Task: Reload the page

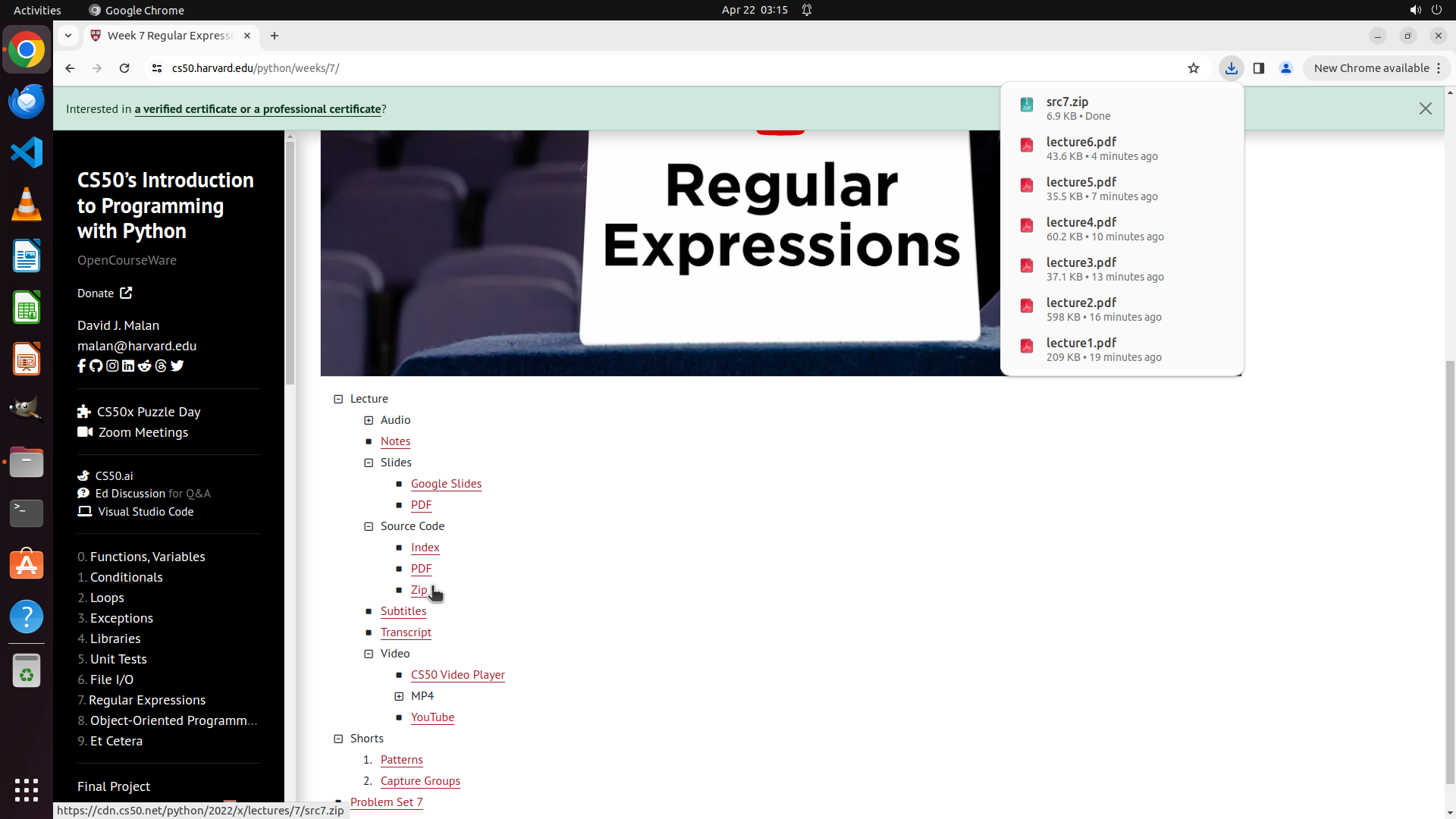Action: click(124, 68)
